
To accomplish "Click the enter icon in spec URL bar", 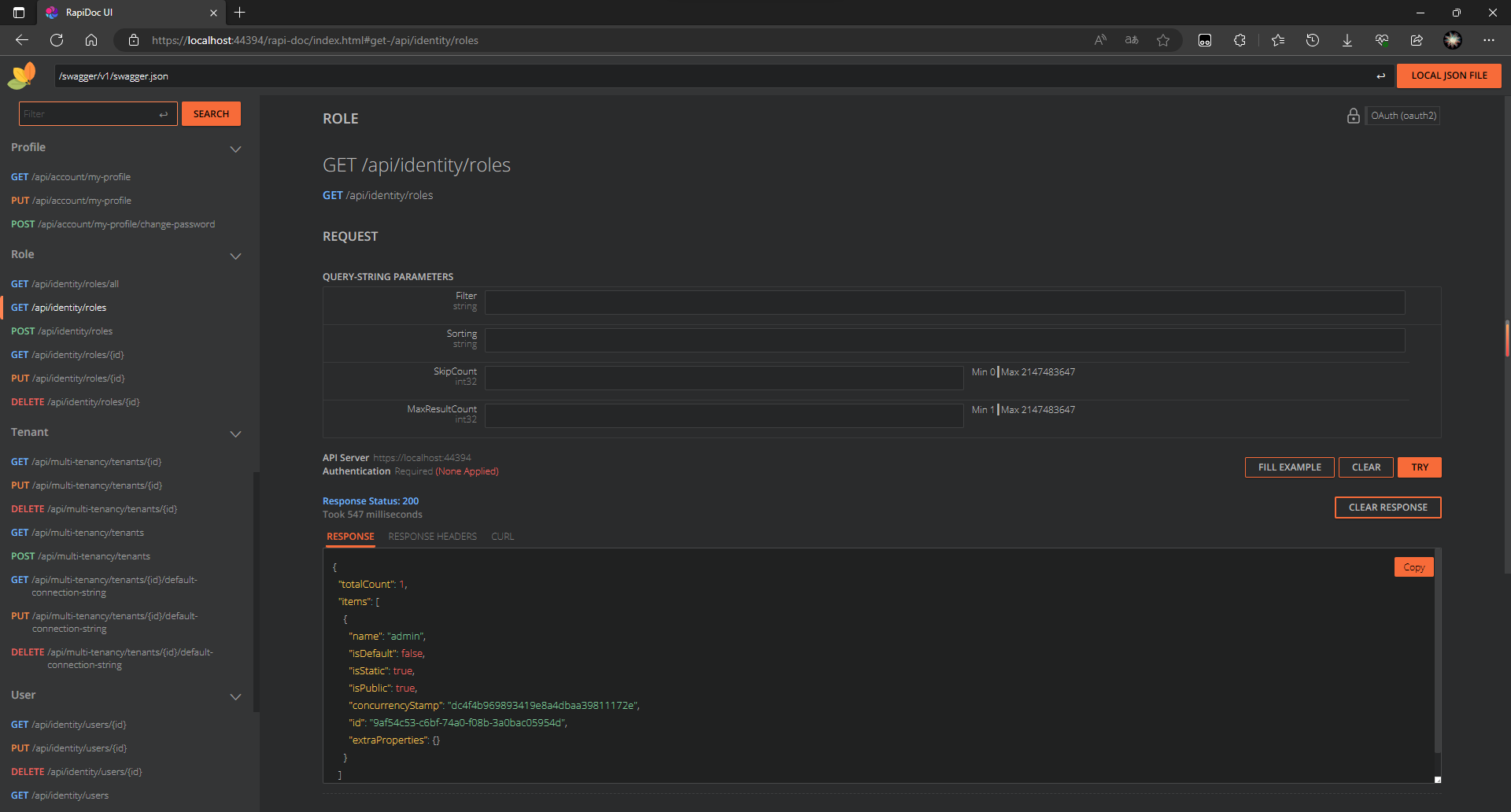I will click(1380, 76).
